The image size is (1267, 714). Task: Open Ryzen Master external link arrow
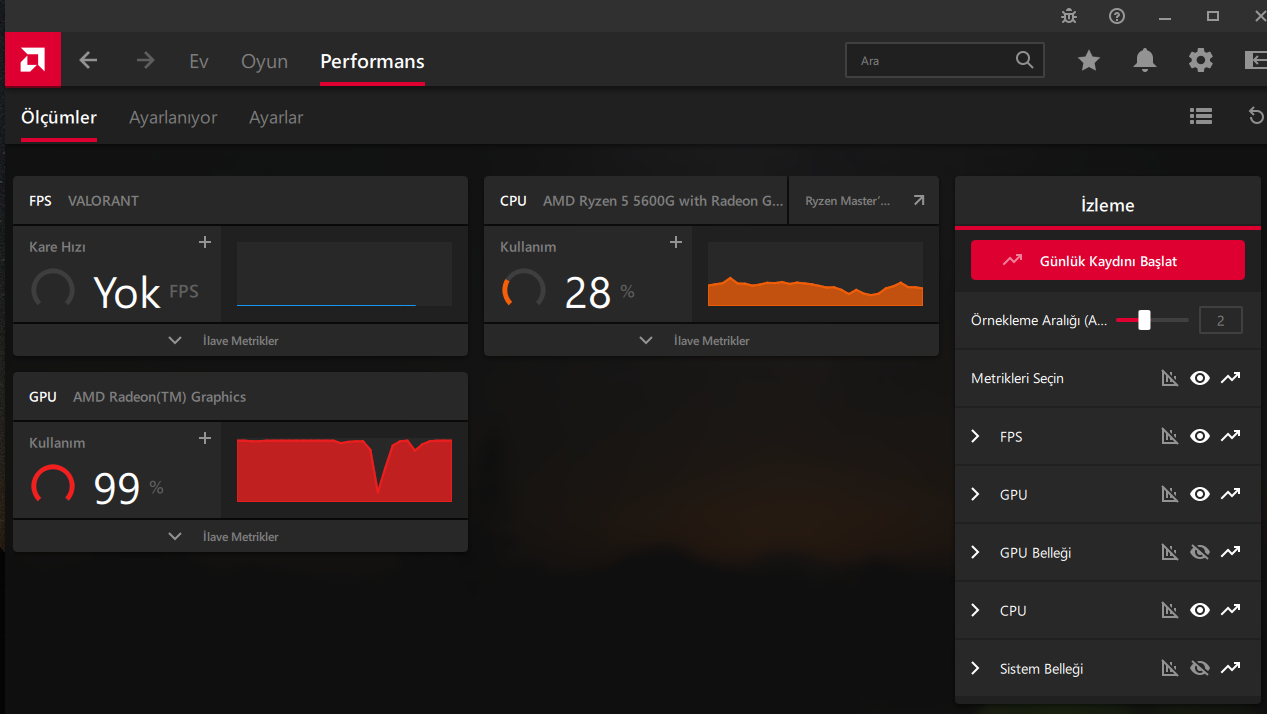(919, 201)
